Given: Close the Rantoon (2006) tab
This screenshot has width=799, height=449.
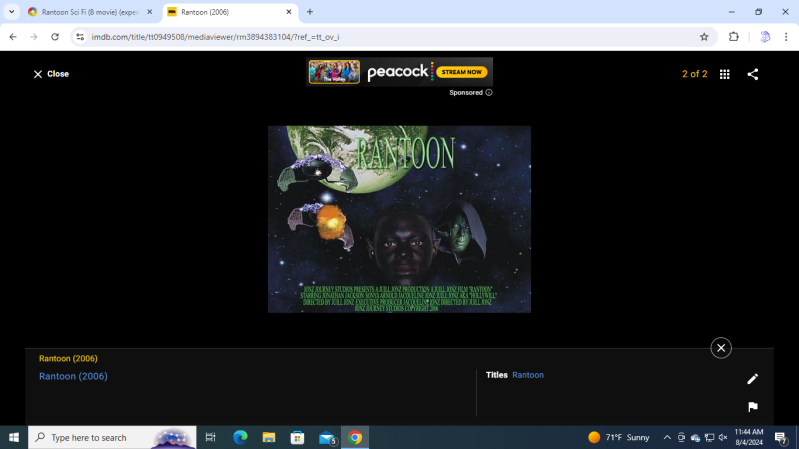Looking at the screenshot, I should [288, 12].
